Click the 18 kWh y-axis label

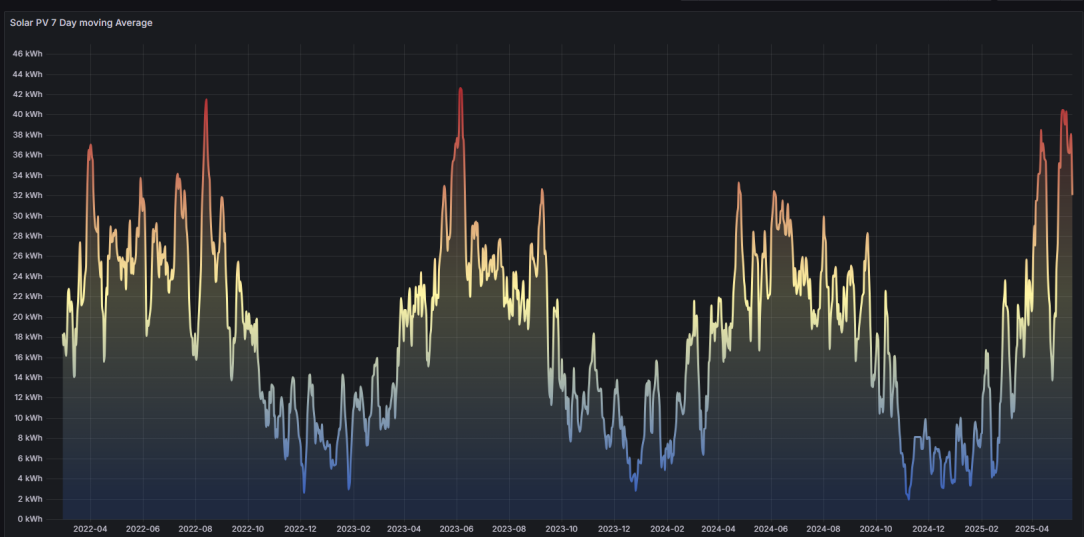tap(28, 337)
